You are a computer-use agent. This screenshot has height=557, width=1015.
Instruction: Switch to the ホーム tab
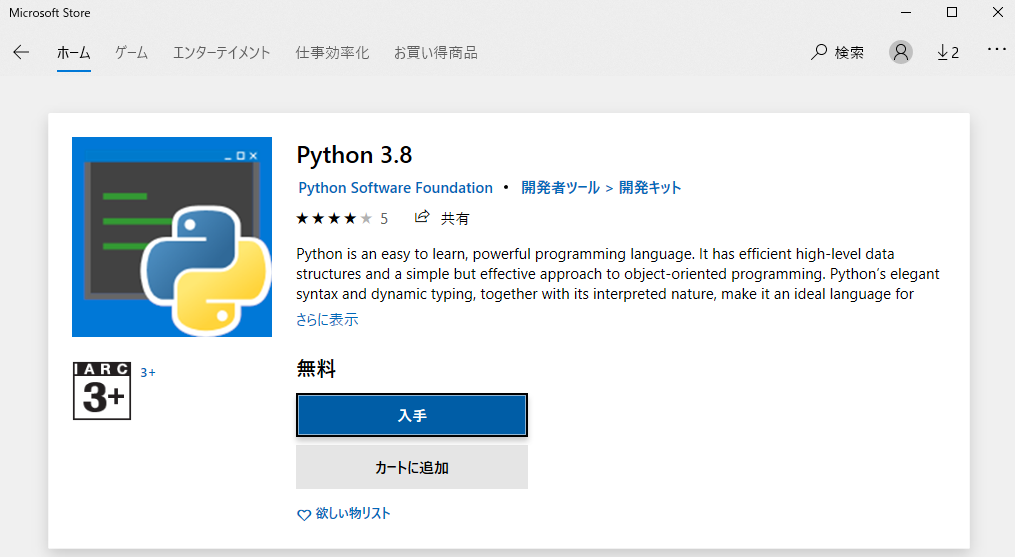click(74, 52)
